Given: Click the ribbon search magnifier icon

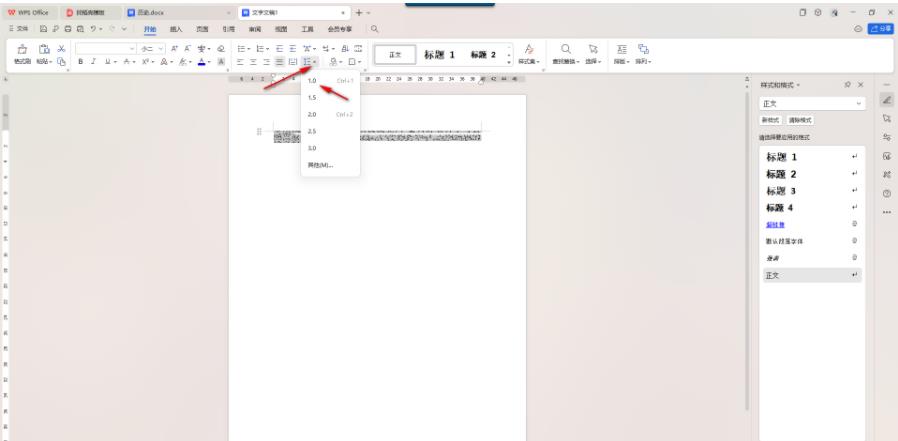Looking at the screenshot, I should coord(375,29).
